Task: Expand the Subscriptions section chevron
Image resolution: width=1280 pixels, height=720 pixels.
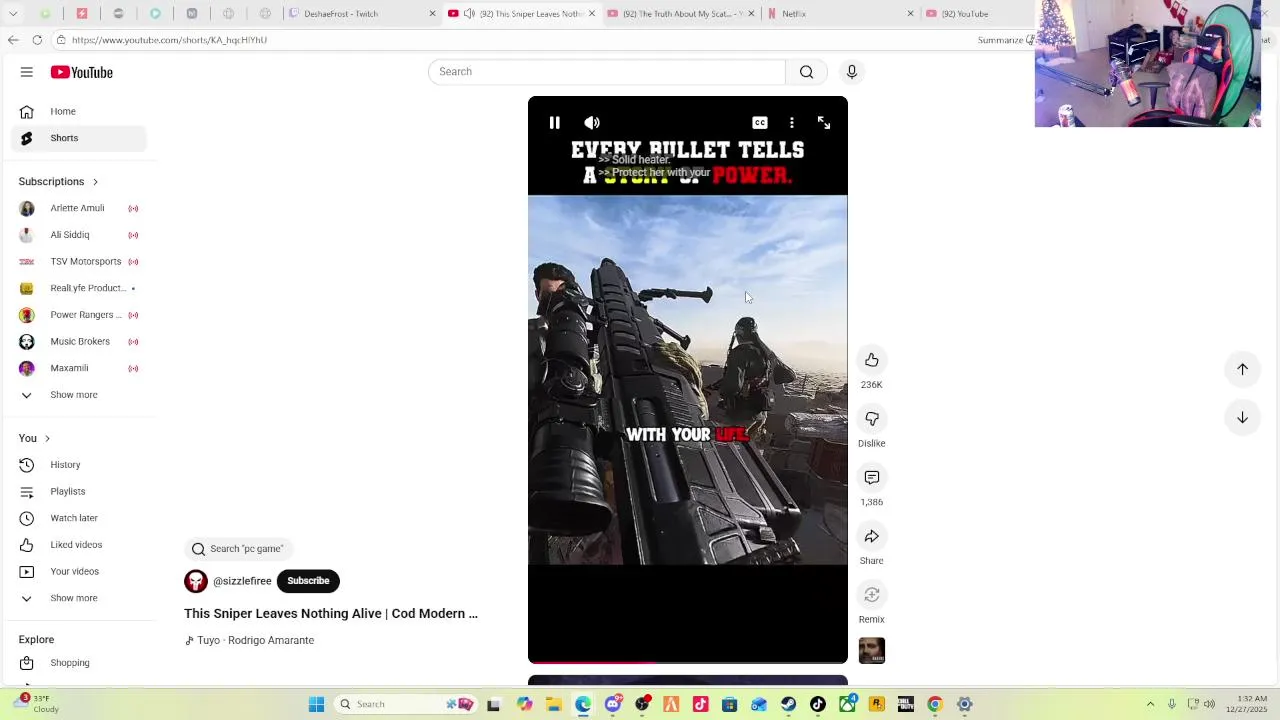Action: (x=95, y=182)
